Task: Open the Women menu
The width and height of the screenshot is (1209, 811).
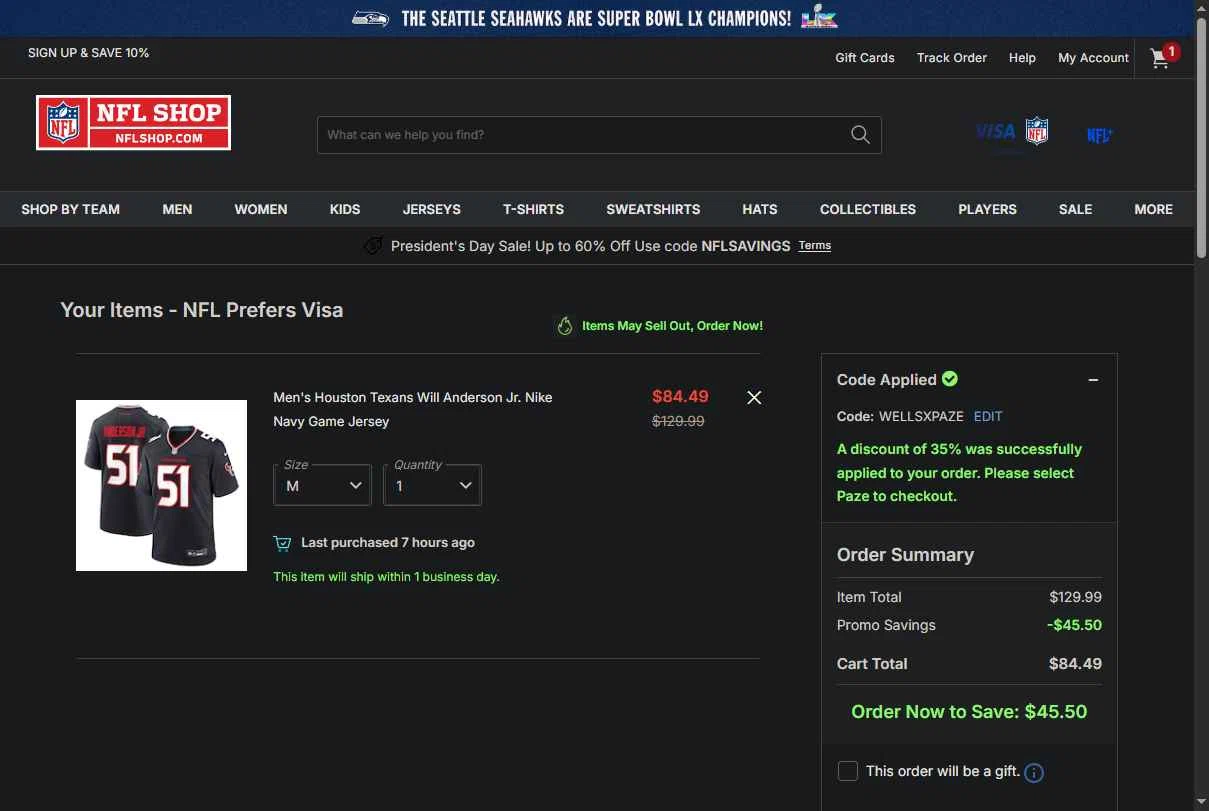Action: [261, 209]
